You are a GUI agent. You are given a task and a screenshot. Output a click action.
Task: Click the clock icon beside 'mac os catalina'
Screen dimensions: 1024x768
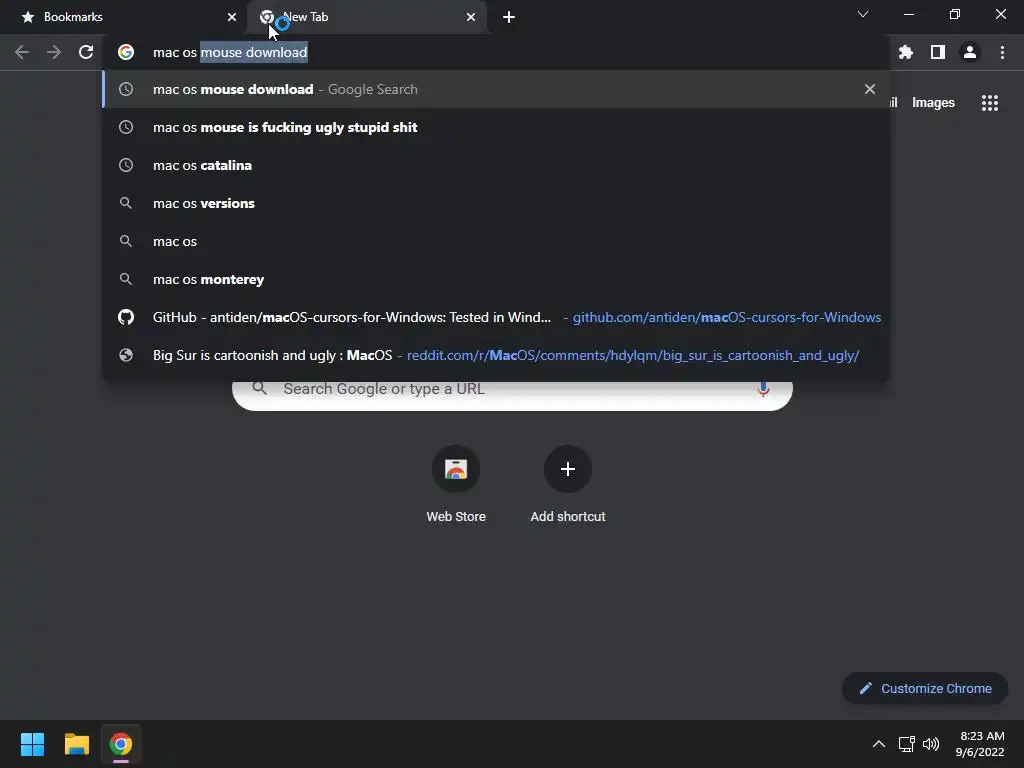(126, 165)
